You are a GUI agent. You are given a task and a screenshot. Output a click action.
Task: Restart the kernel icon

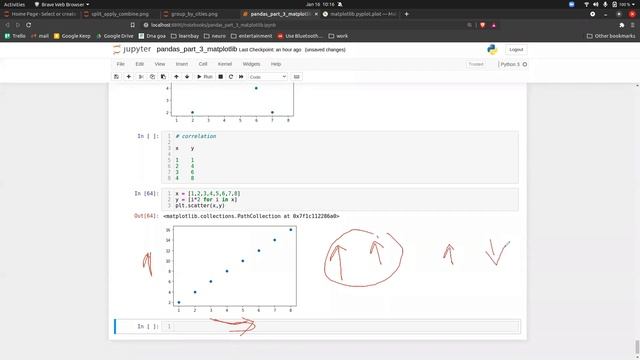(x=231, y=77)
